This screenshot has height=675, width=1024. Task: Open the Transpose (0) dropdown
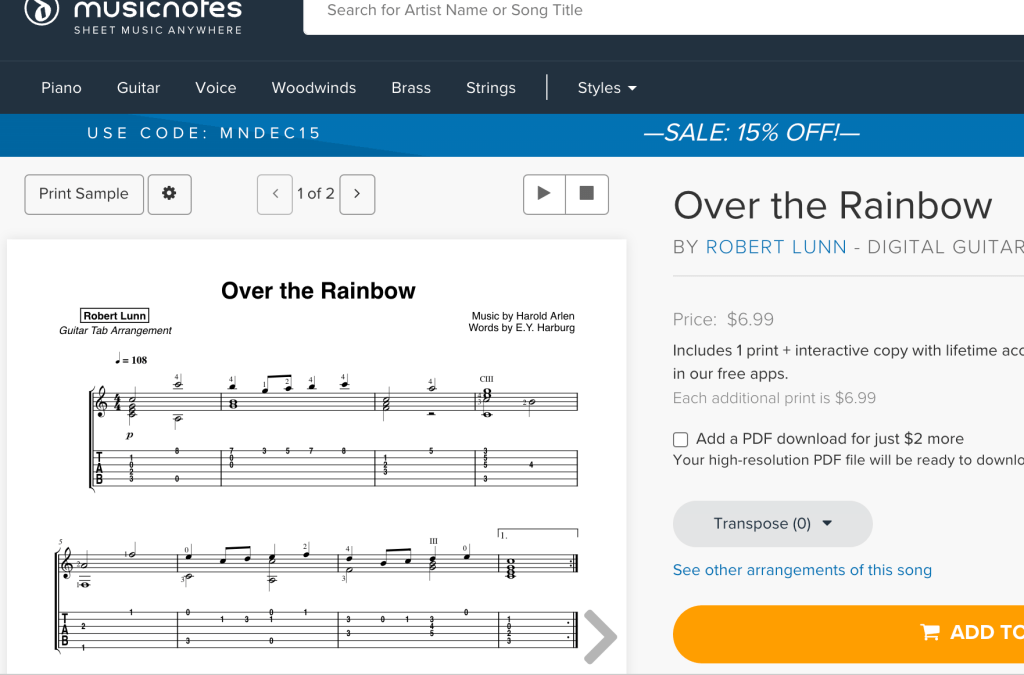[772, 524]
